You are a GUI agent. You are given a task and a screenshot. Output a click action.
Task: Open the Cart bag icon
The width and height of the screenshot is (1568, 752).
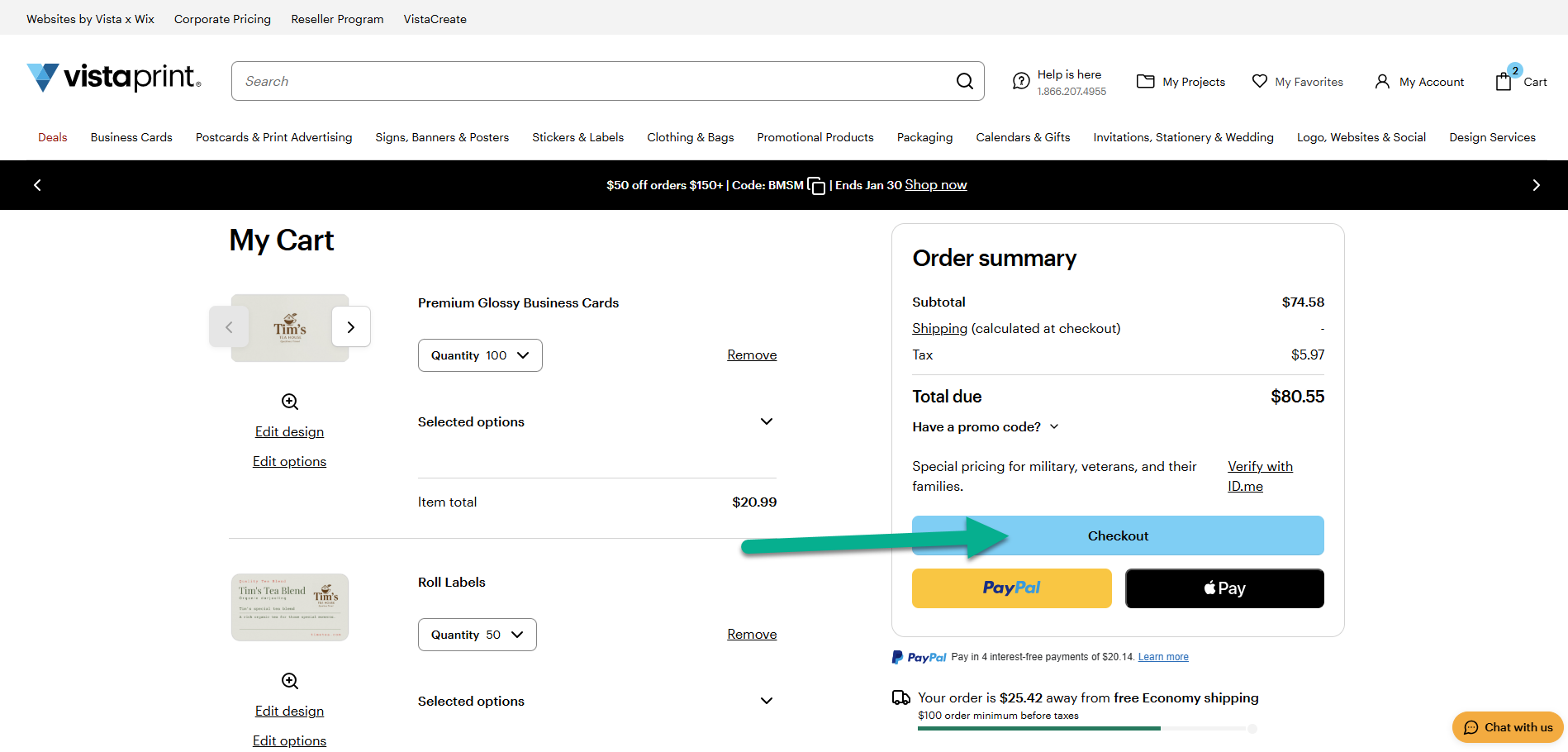tap(1504, 81)
